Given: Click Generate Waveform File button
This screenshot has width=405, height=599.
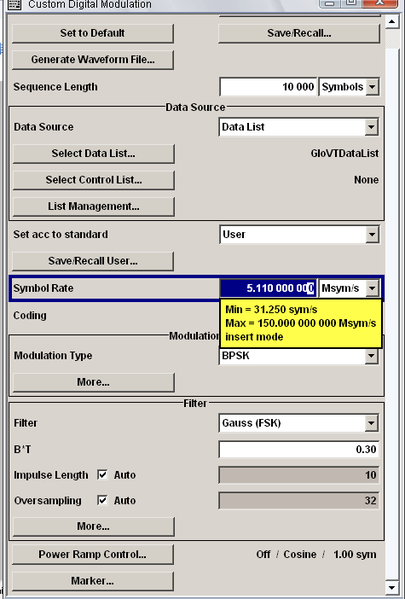Looking at the screenshot, I should coord(93,60).
